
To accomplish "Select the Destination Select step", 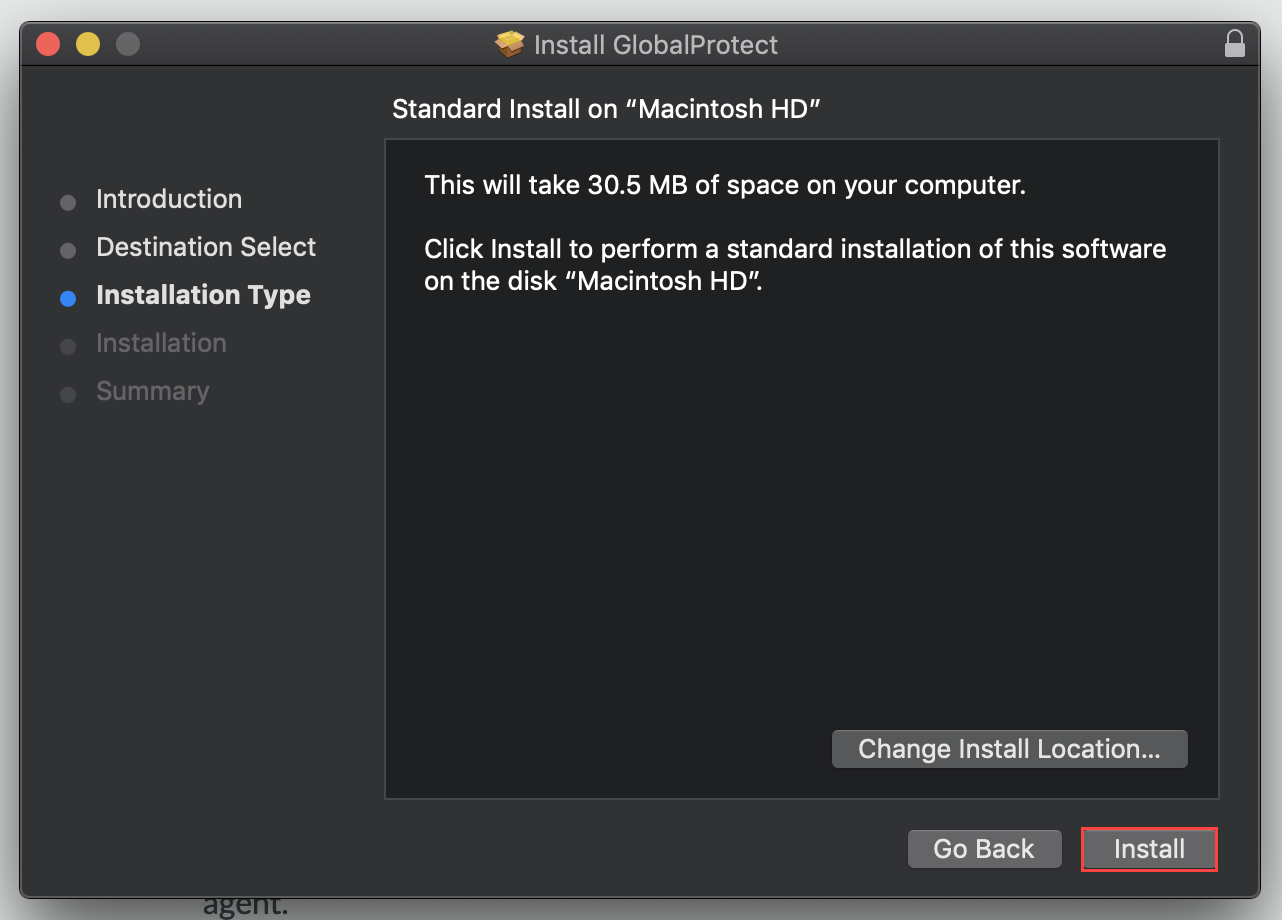I will click(x=206, y=247).
